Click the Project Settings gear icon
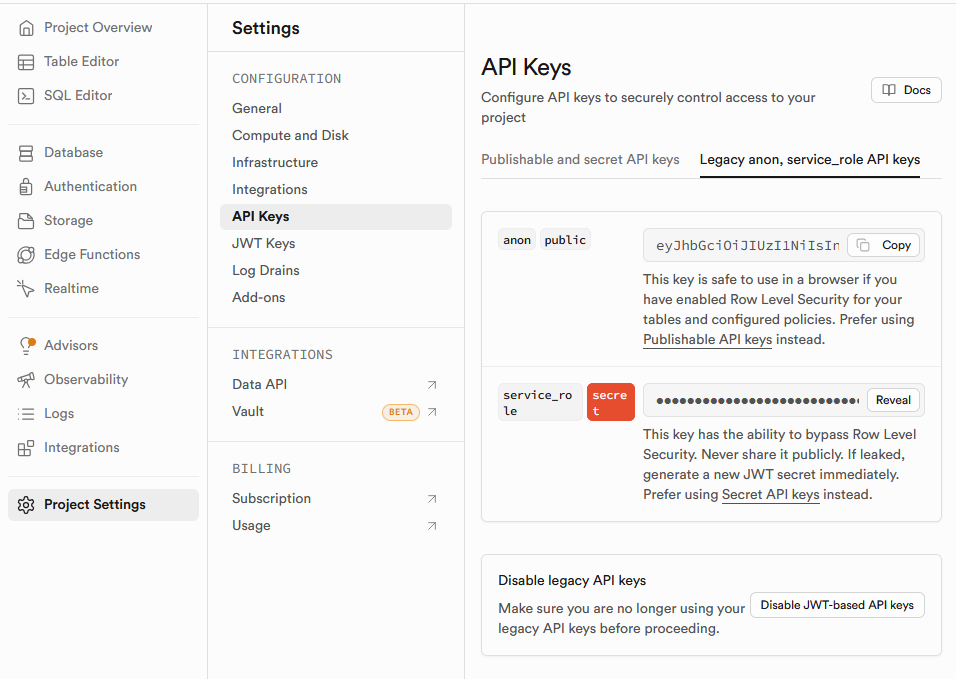 pos(26,505)
